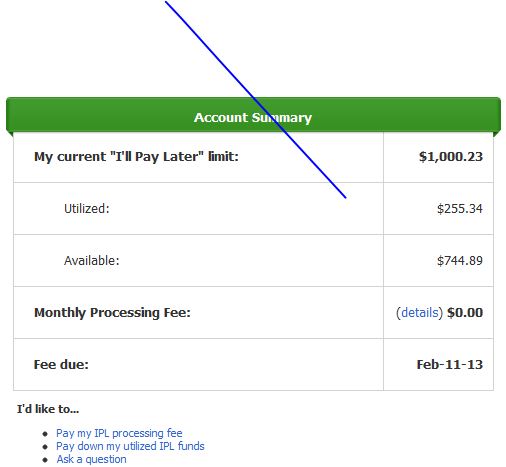Click the green Account Summary header
506x467 pixels.
(x=253, y=115)
